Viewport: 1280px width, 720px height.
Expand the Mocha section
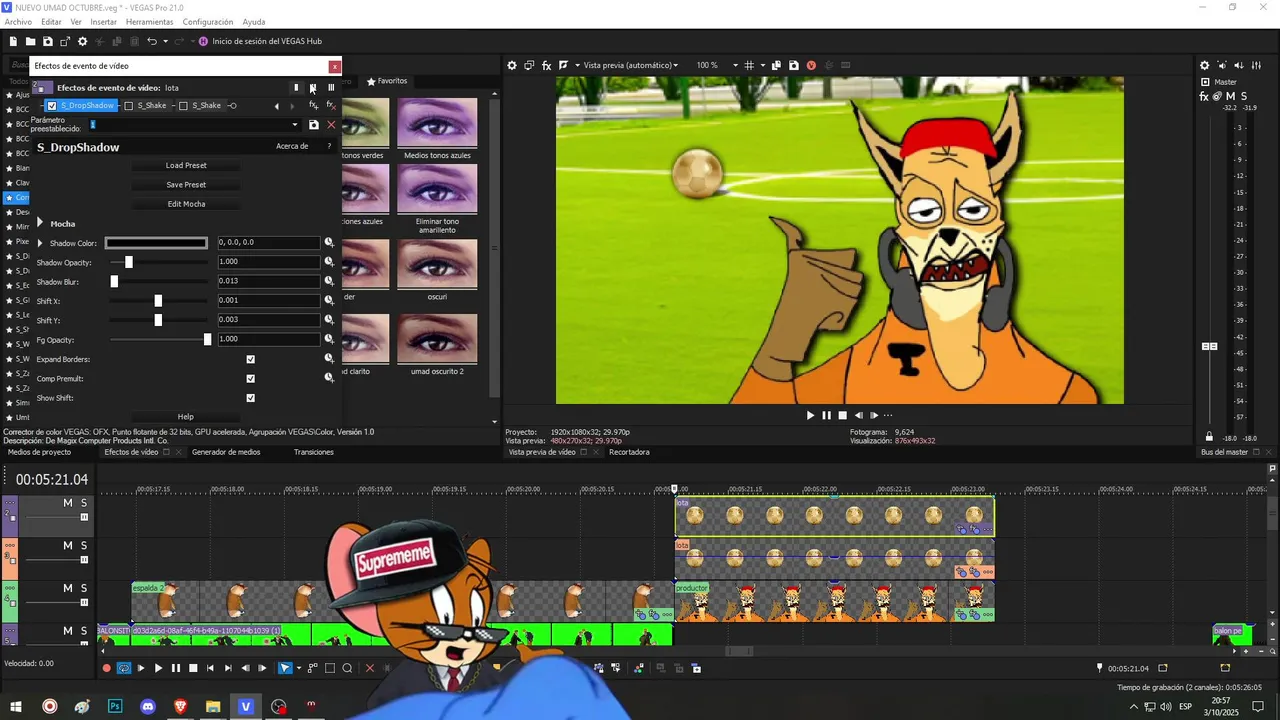click(41, 223)
